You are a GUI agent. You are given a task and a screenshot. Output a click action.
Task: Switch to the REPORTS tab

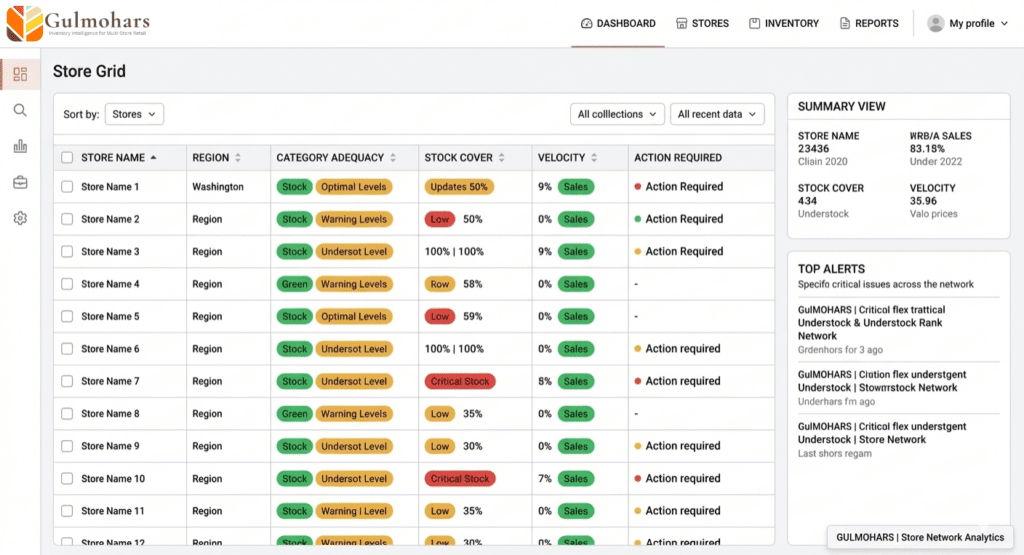coord(869,24)
